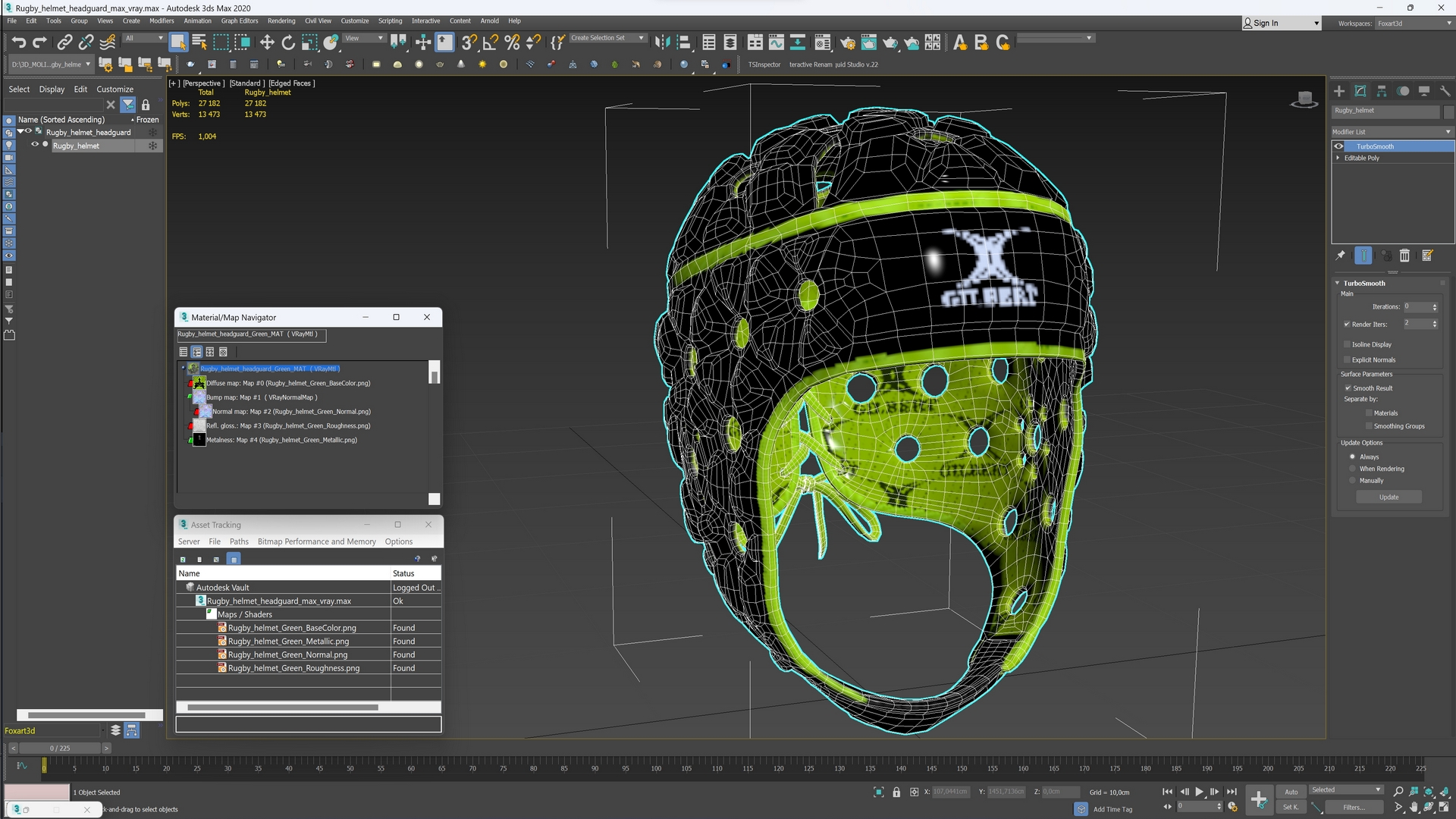Select the Pan View hand icon
This screenshot has width=1456, height=819.
tap(1414, 807)
